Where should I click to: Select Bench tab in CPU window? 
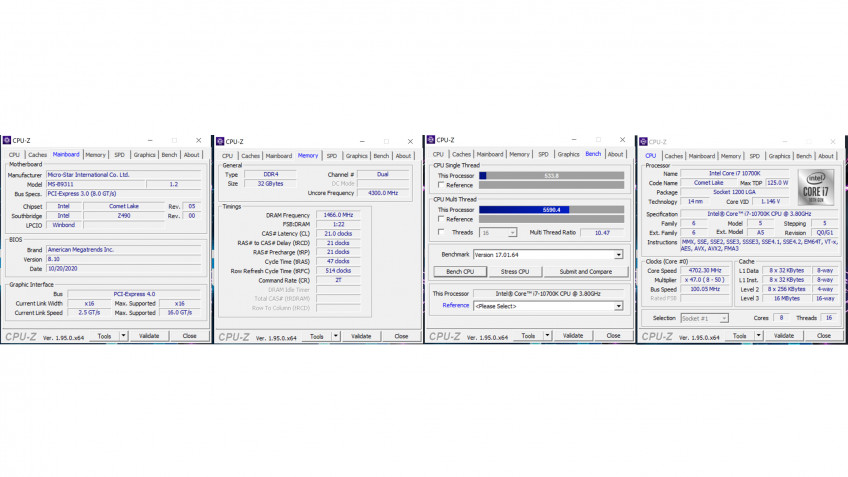(804, 156)
